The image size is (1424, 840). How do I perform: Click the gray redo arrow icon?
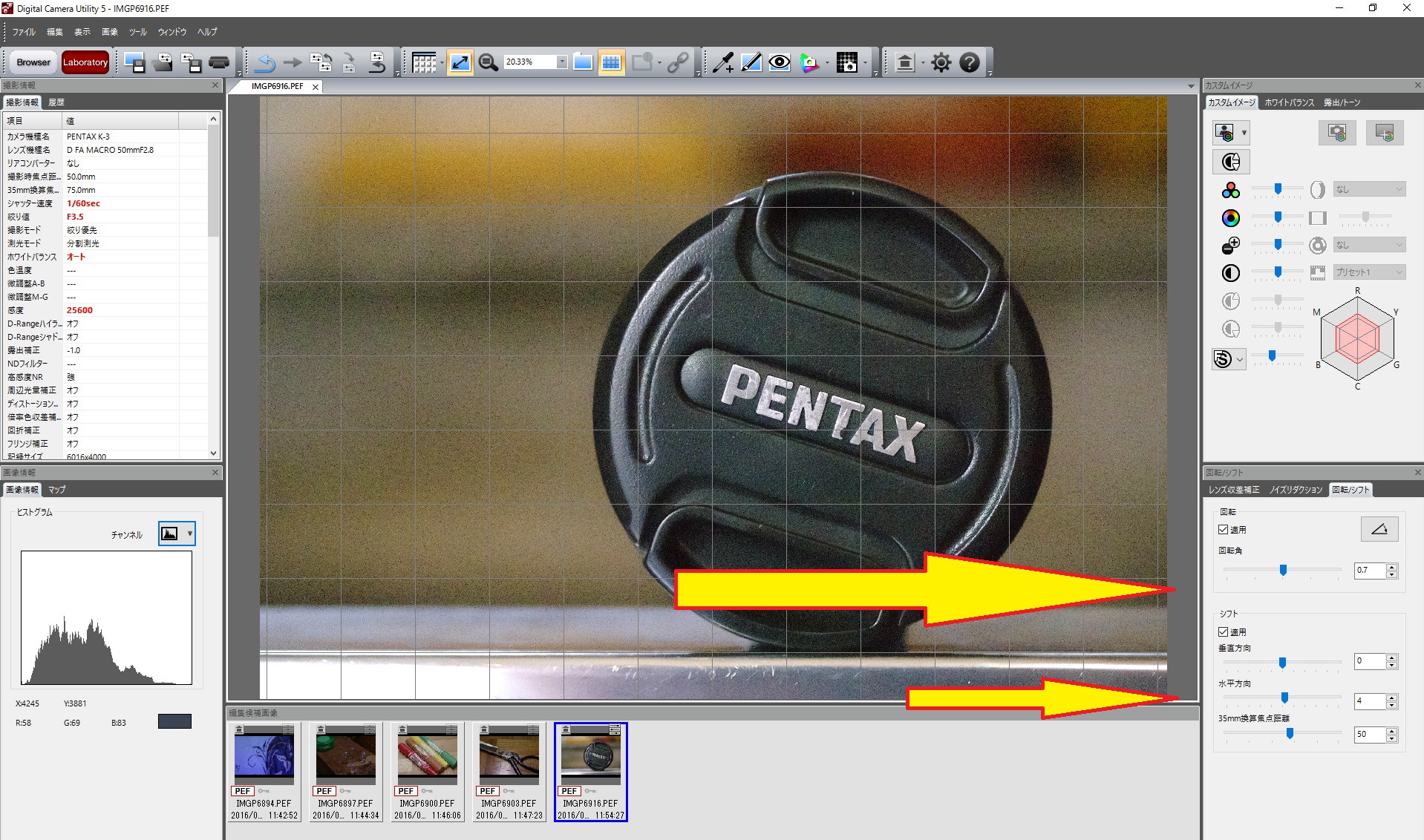pyautogui.click(x=293, y=62)
